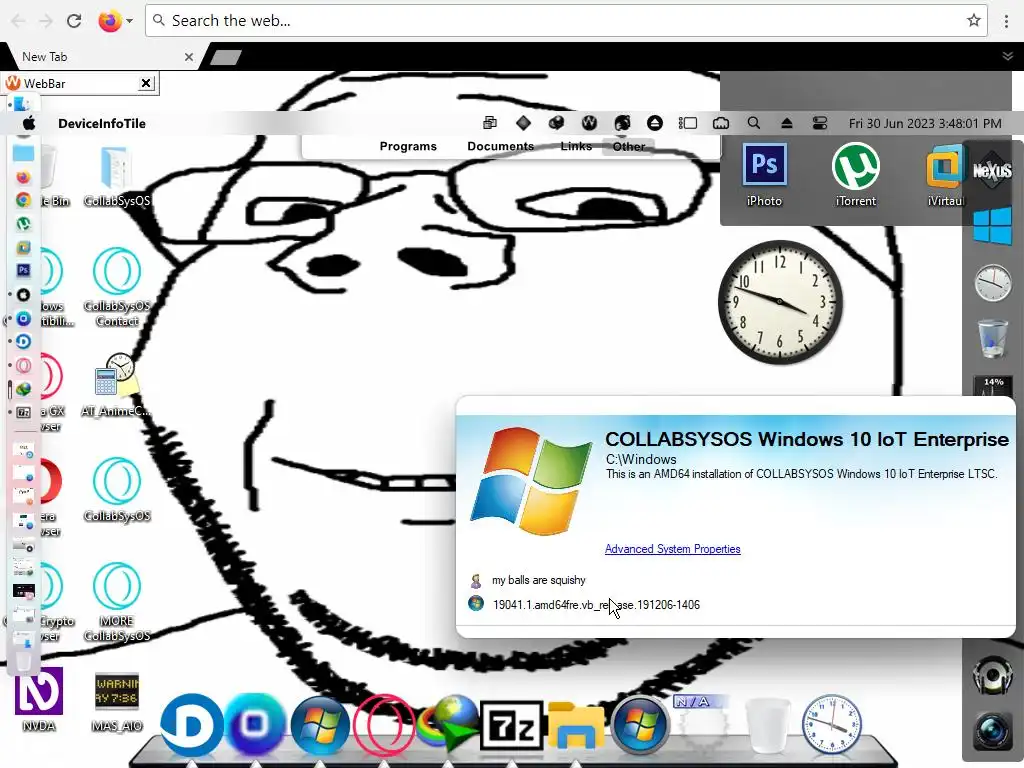
Task: Close the New Tab tab
Action: [x=189, y=57]
